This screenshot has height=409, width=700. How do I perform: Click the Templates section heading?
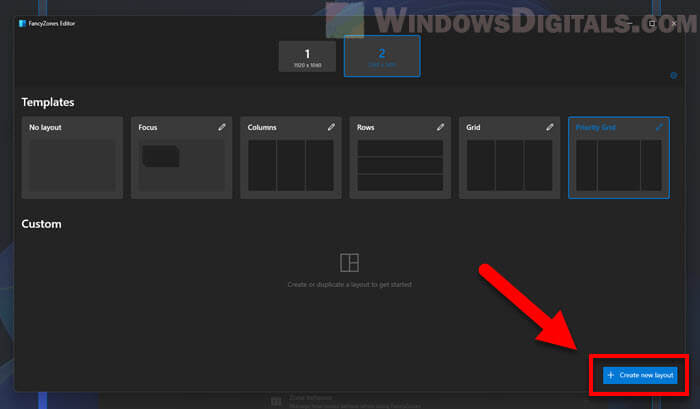pyautogui.click(x=48, y=102)
